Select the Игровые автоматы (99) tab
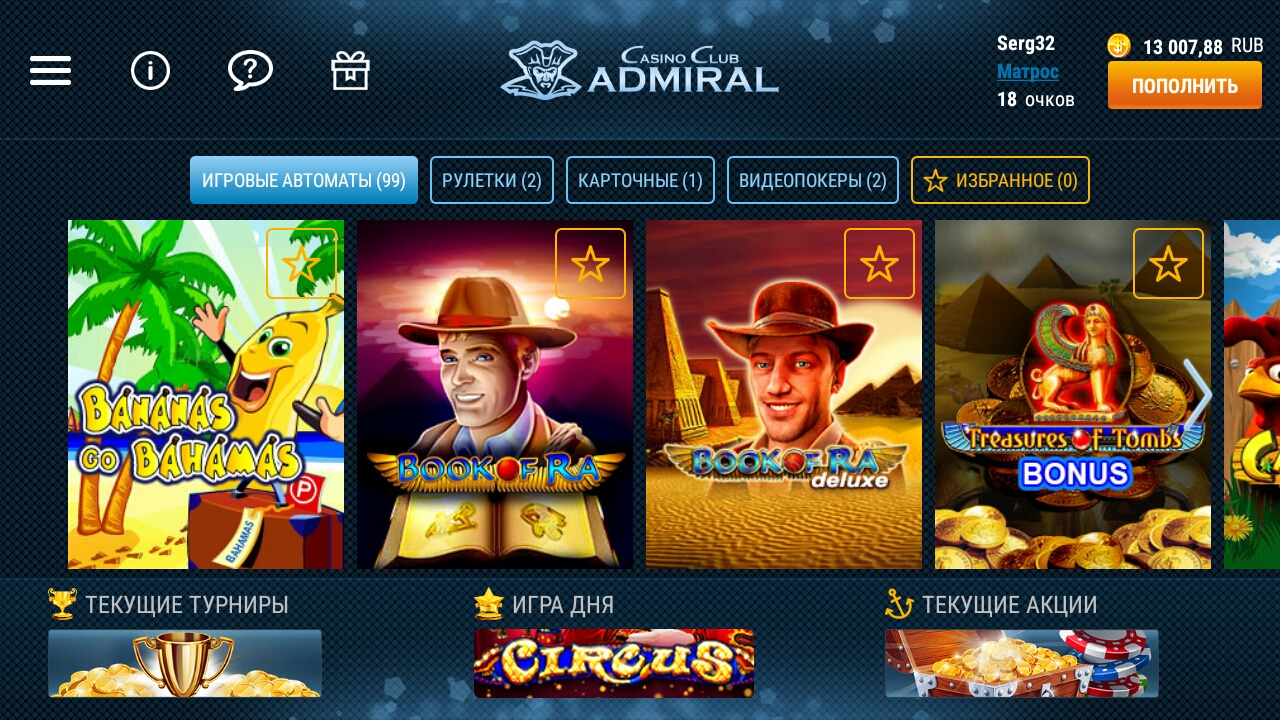The width and height of the screenshot is (1280, 720). pos(304,180)
